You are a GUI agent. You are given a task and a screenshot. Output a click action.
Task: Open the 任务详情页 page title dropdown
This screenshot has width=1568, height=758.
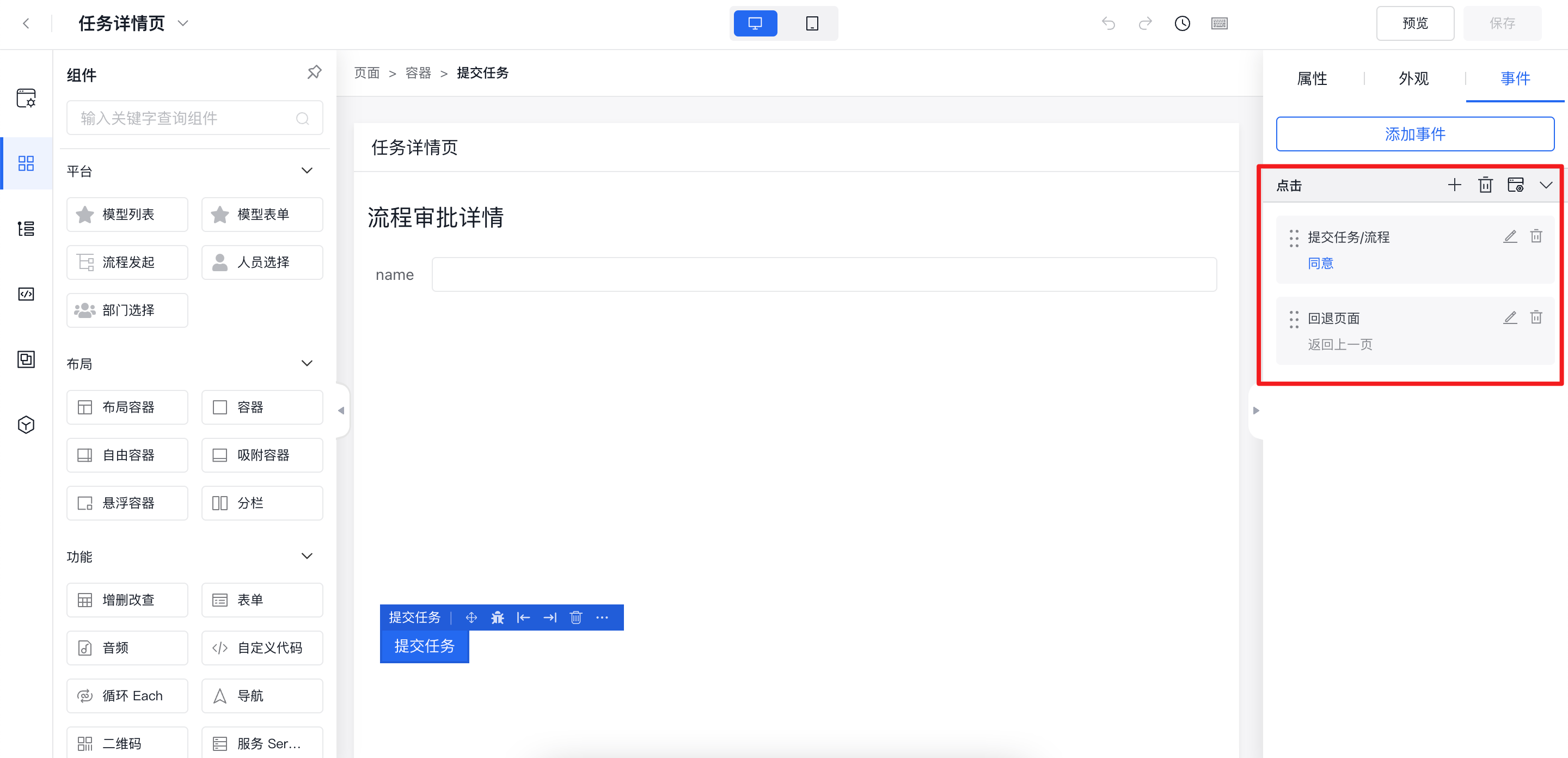point(182,24)
